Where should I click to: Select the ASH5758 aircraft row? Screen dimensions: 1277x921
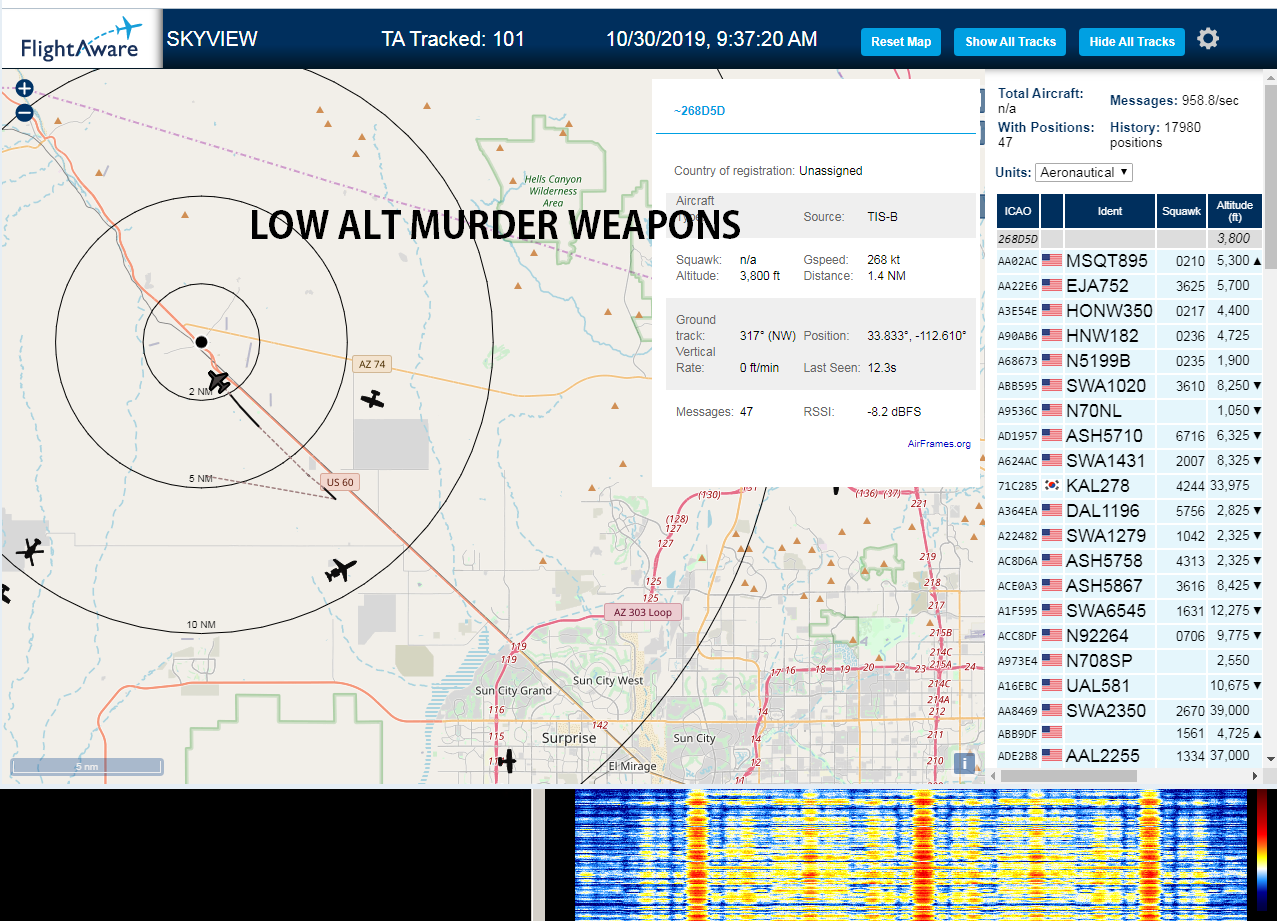click(x=1129, y=560)
